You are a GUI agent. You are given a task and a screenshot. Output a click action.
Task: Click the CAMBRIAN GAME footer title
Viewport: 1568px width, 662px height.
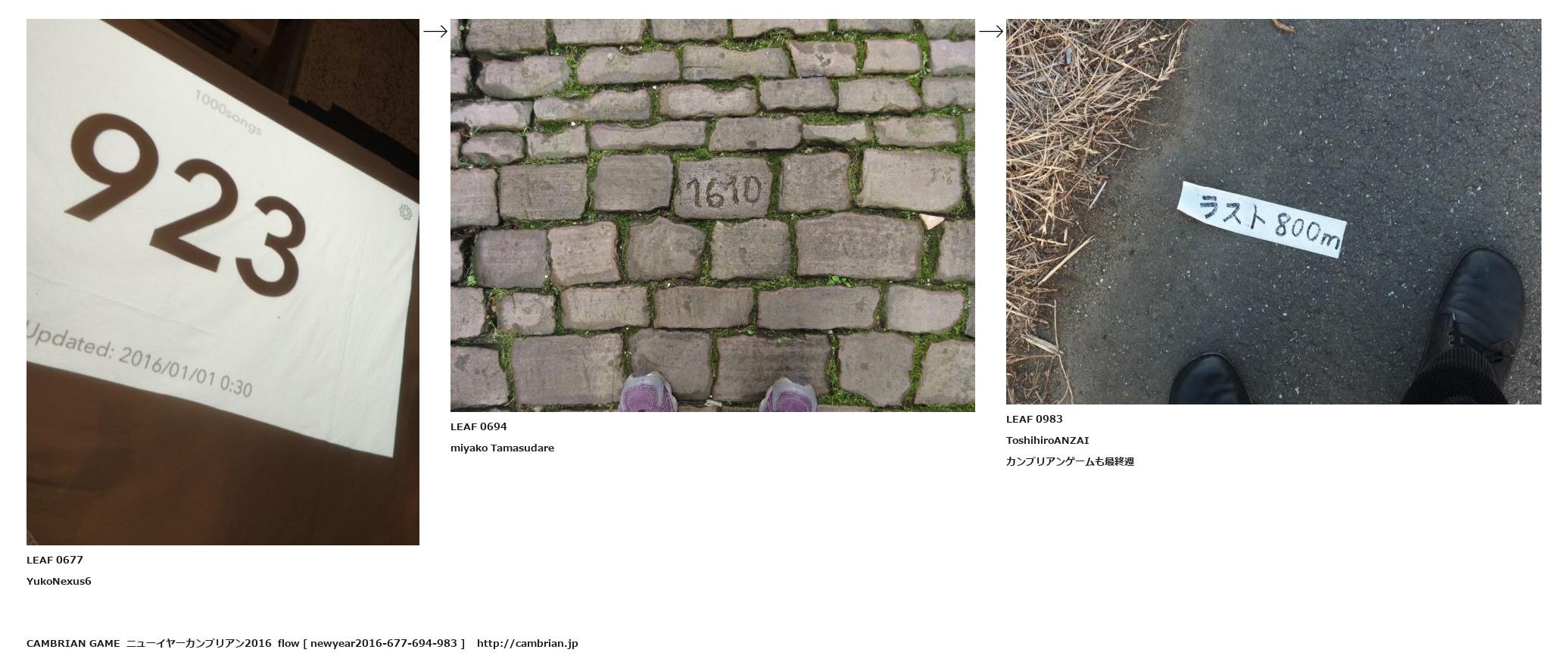73,643
